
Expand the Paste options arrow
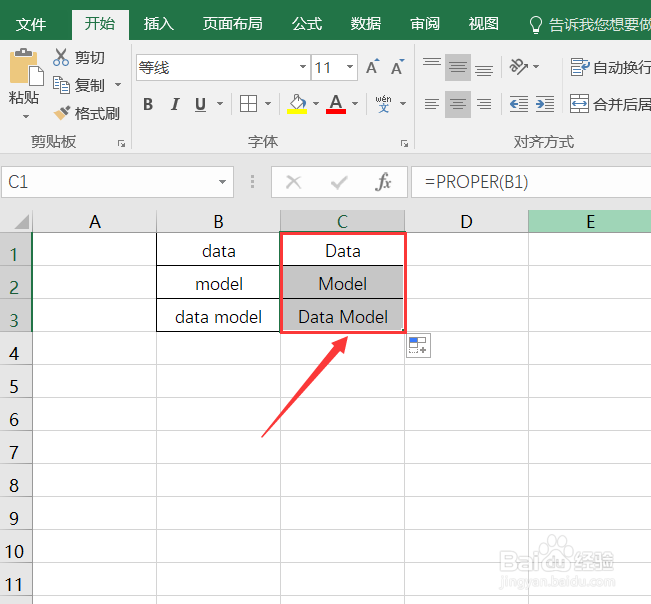(26, 116)
